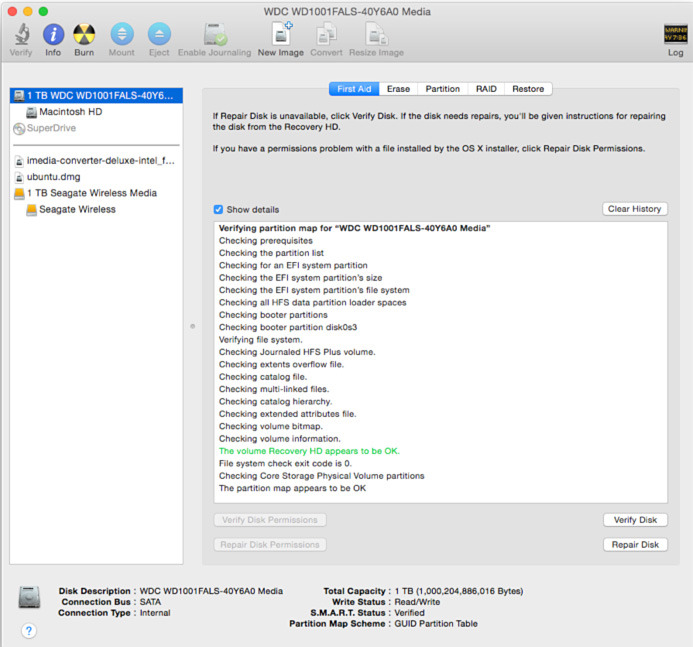Click the Total Capacity value text
This screenshot has width=693, height=647.
[x=459, y=591]
